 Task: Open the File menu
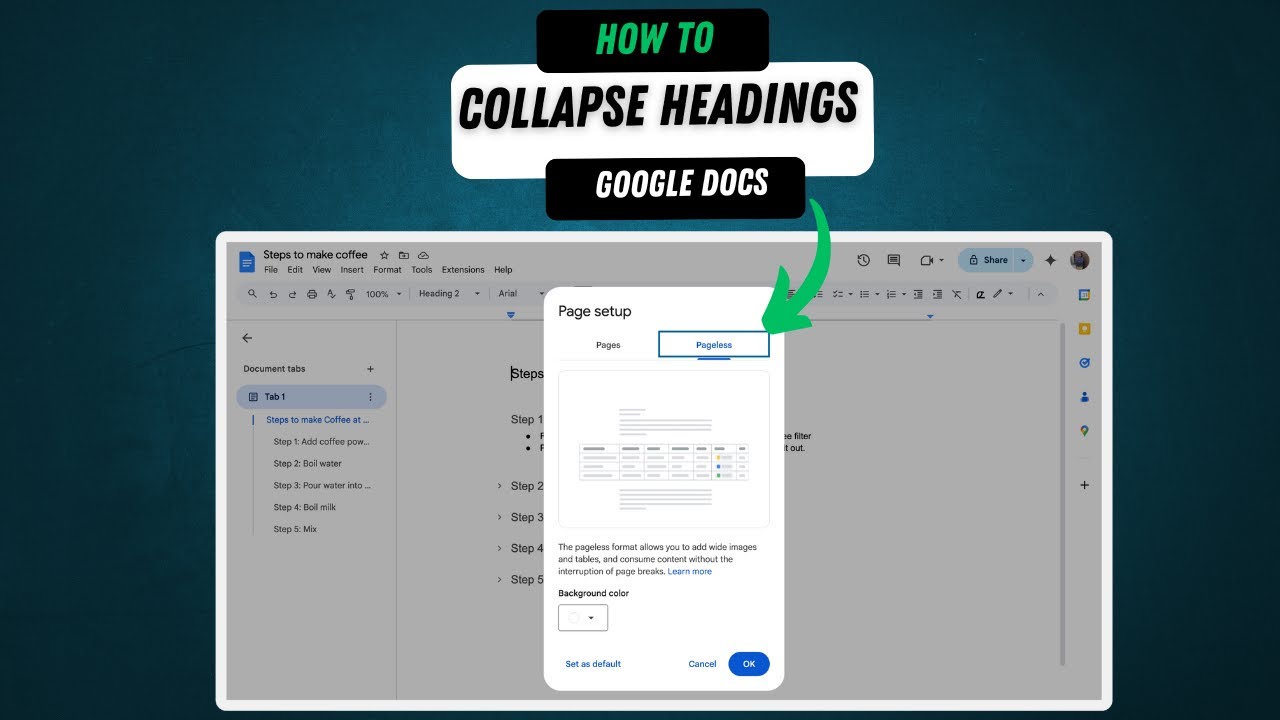coord(271,270)
